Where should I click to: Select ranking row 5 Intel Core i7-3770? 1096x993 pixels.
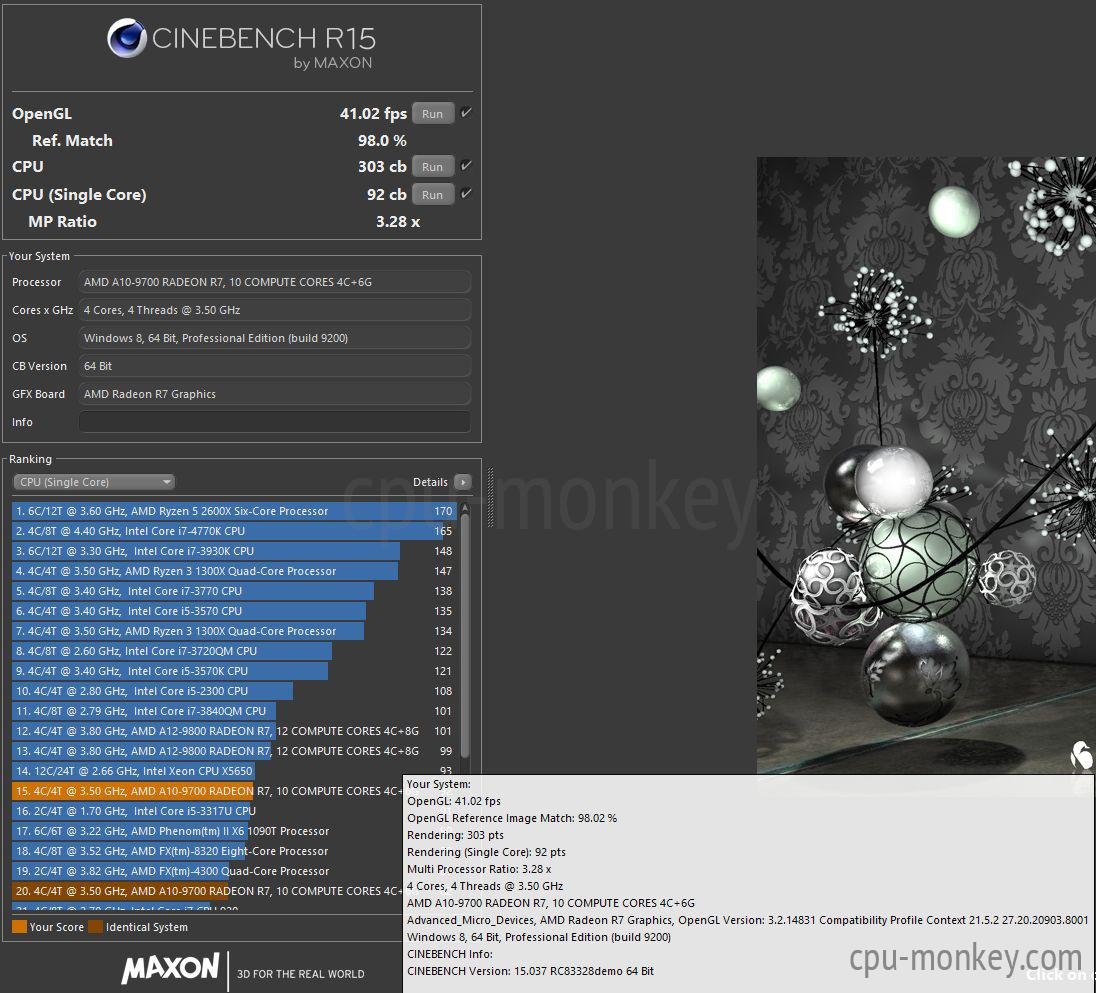tap(234, 591)
